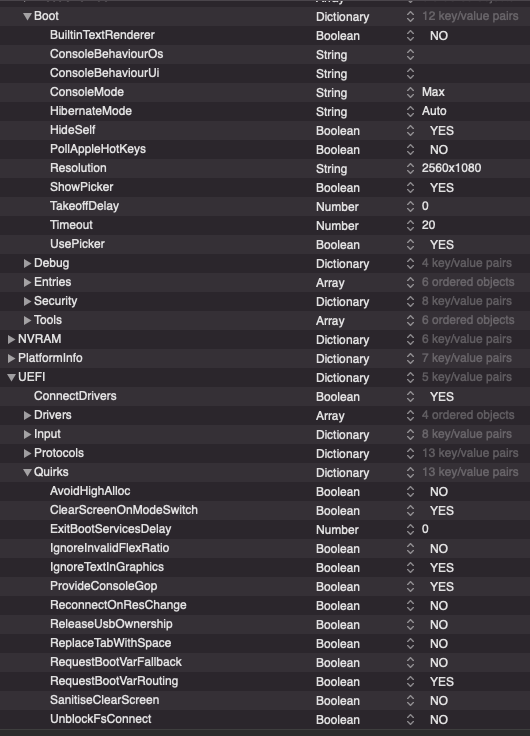Collapse the UEFI dictionary

pyautogui.click(x=11, y=377)
